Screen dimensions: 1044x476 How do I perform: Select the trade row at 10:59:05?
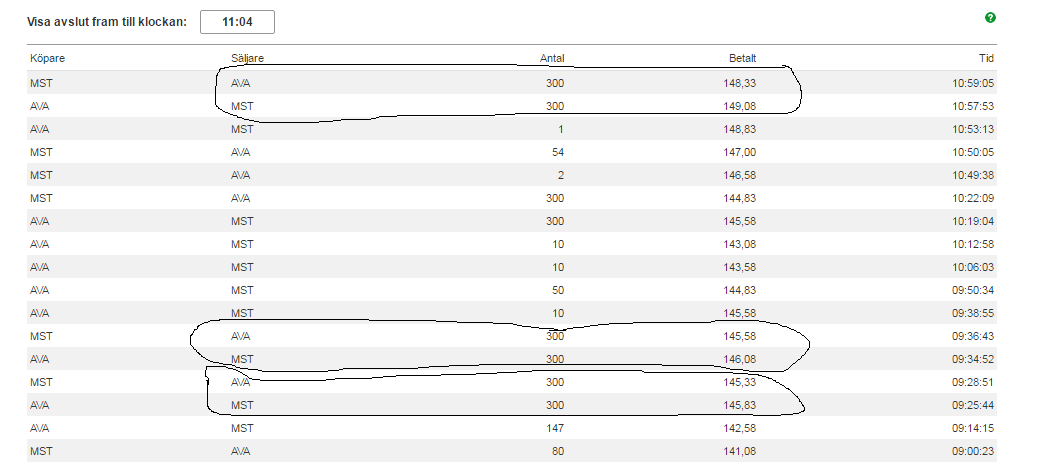click(x=512, y=83)
